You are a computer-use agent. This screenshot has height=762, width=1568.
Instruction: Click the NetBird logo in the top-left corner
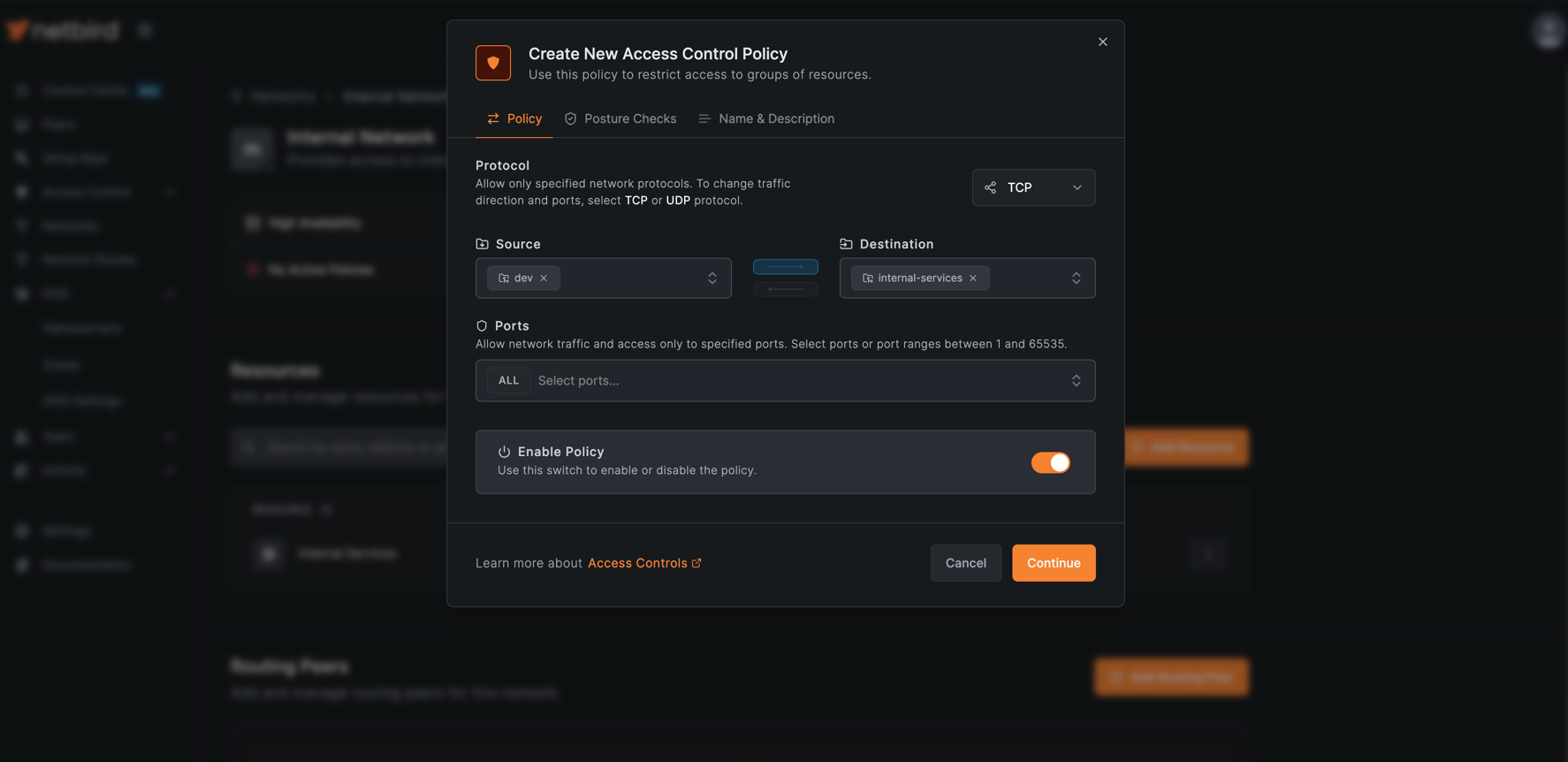pyautogui.click(x=62, y=29)
